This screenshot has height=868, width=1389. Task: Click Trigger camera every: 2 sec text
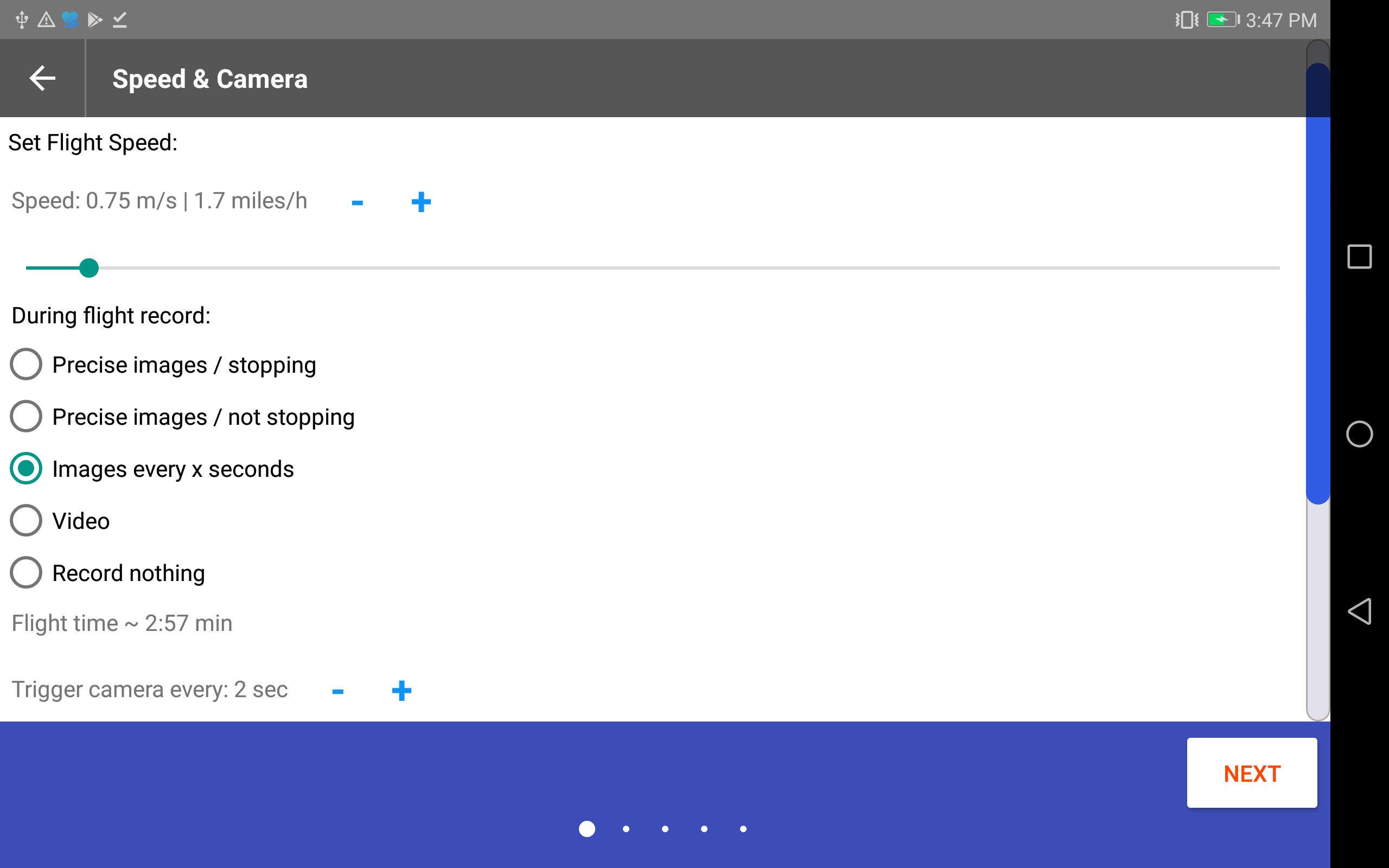[150, 690]
